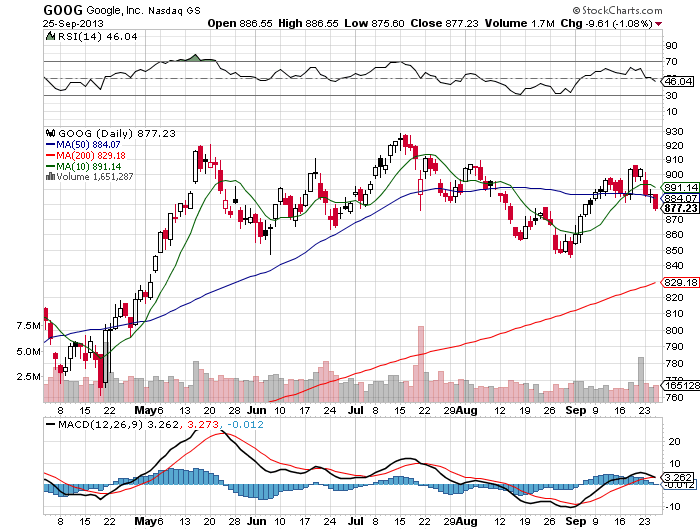Select the MA(10) 891.14 legend entry
Image resolution: width=700 pixels, height=530 pixels.
90,165
